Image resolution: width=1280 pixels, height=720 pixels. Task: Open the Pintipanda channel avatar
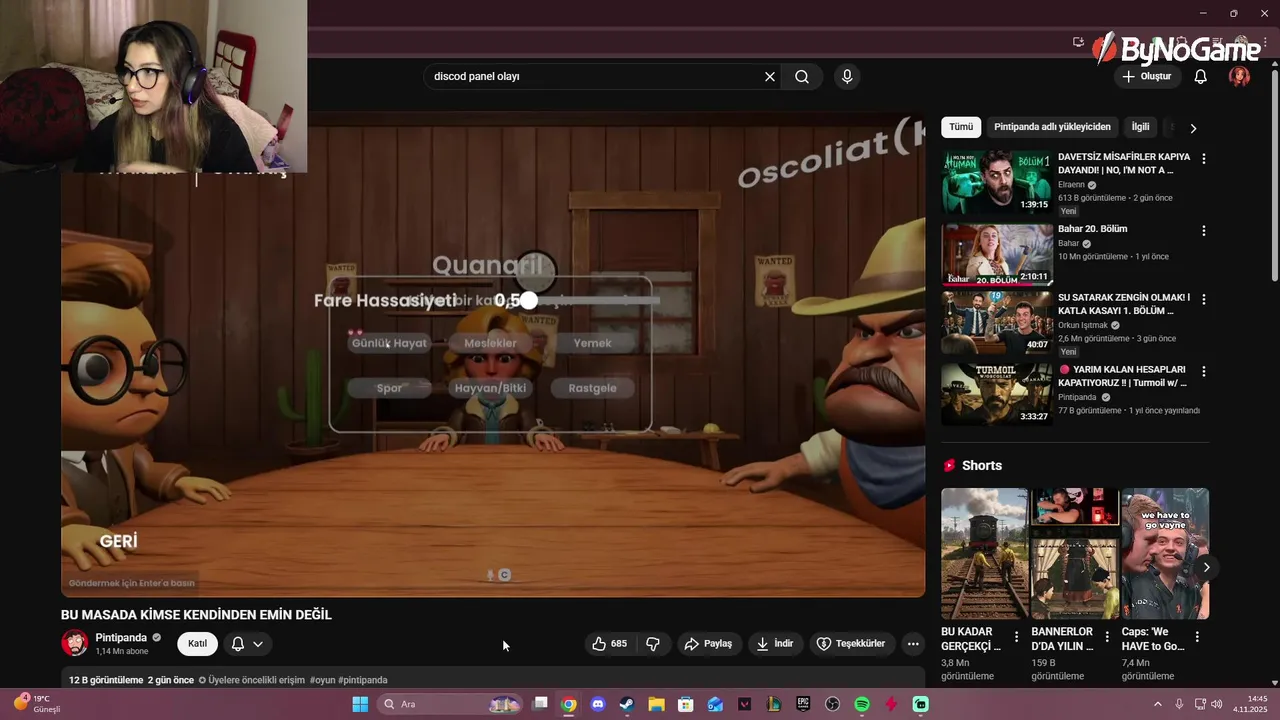tap(75, 644)
